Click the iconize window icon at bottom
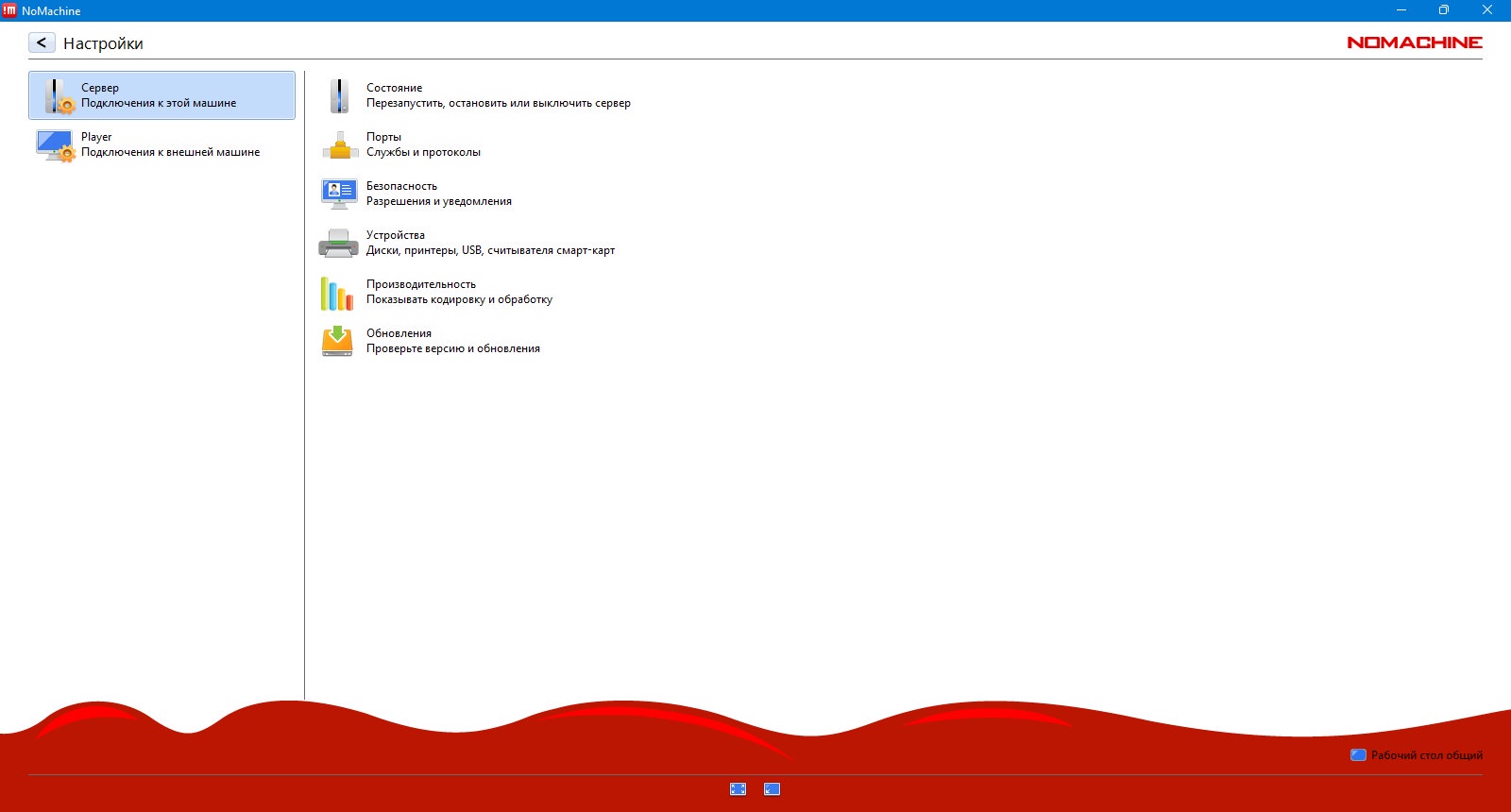1511x812 pixels. pos(772,789)
